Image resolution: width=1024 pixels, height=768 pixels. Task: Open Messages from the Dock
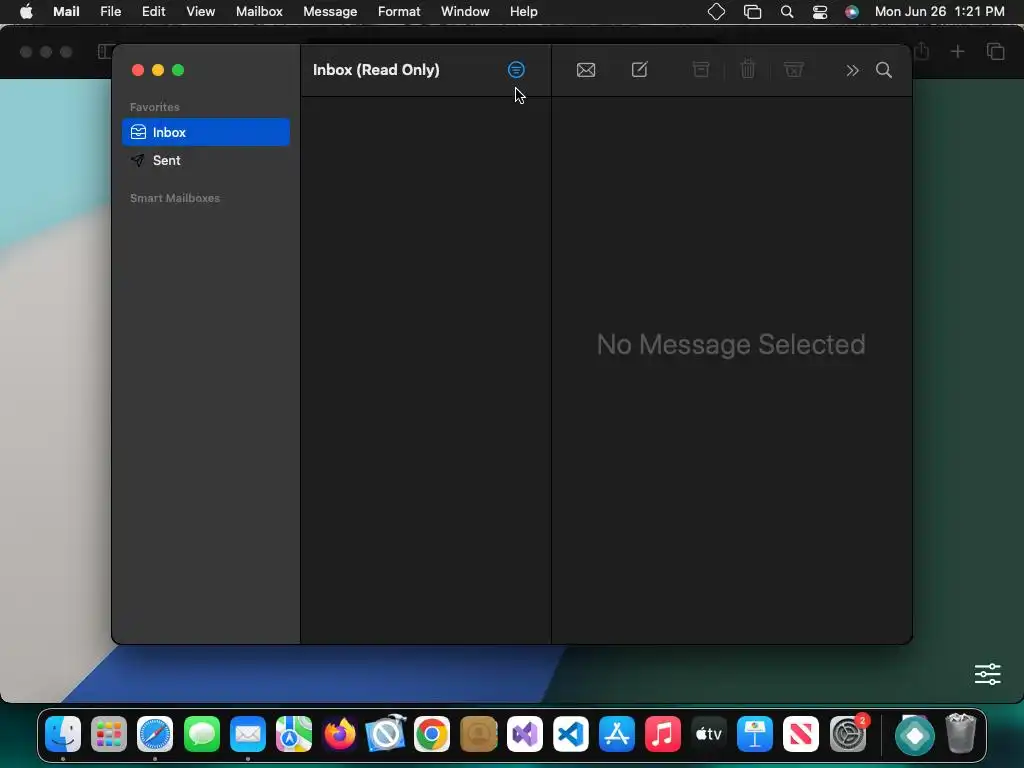202,734
